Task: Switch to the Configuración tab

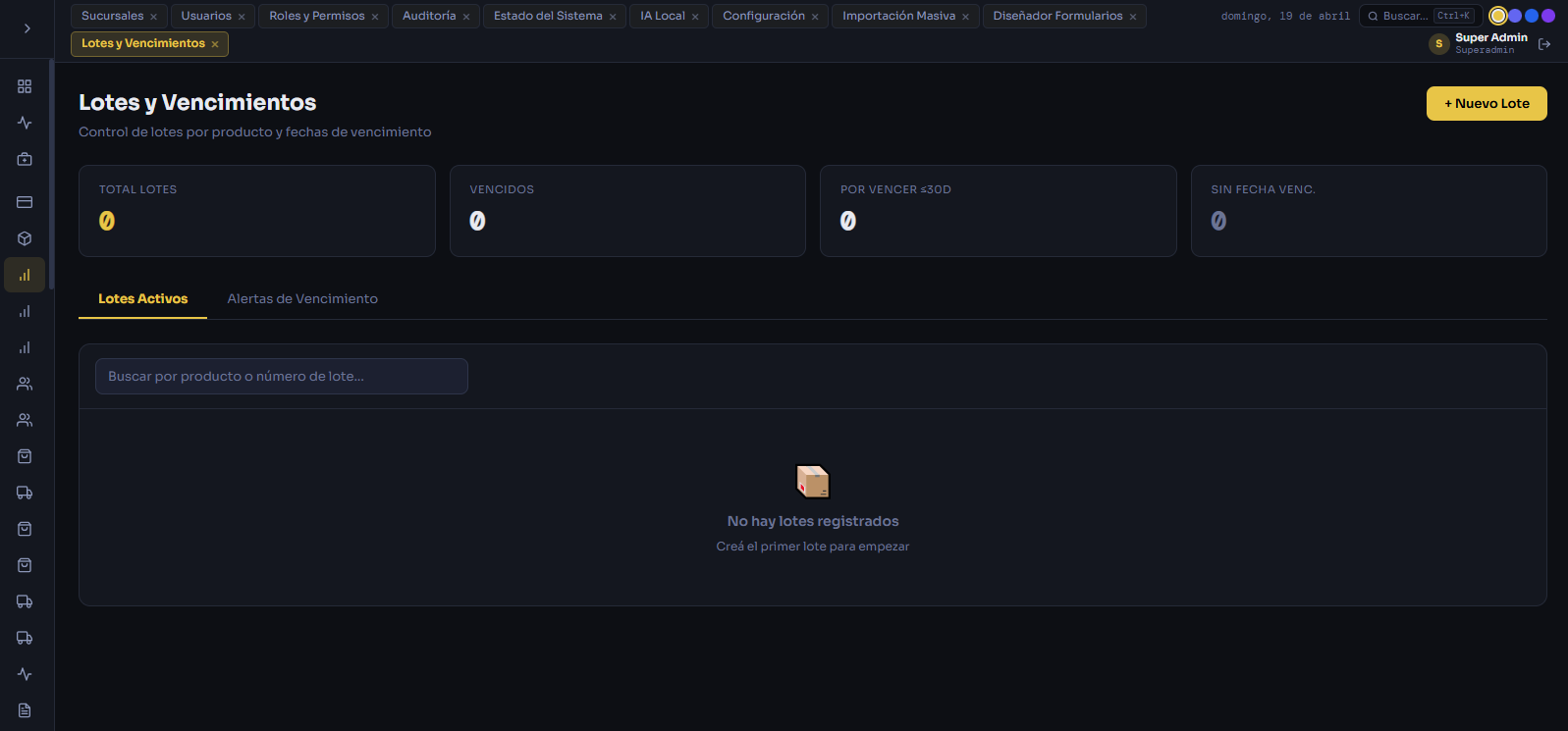Action: 763,16
